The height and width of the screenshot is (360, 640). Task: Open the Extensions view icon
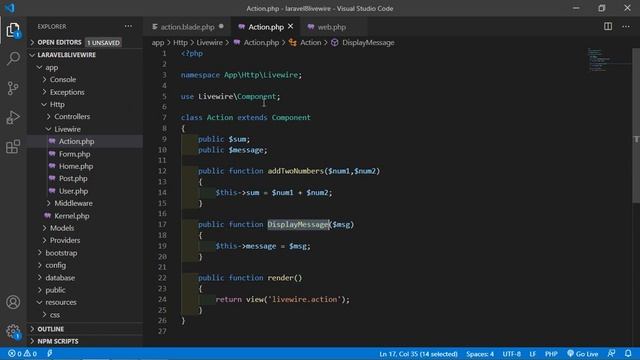13,147
